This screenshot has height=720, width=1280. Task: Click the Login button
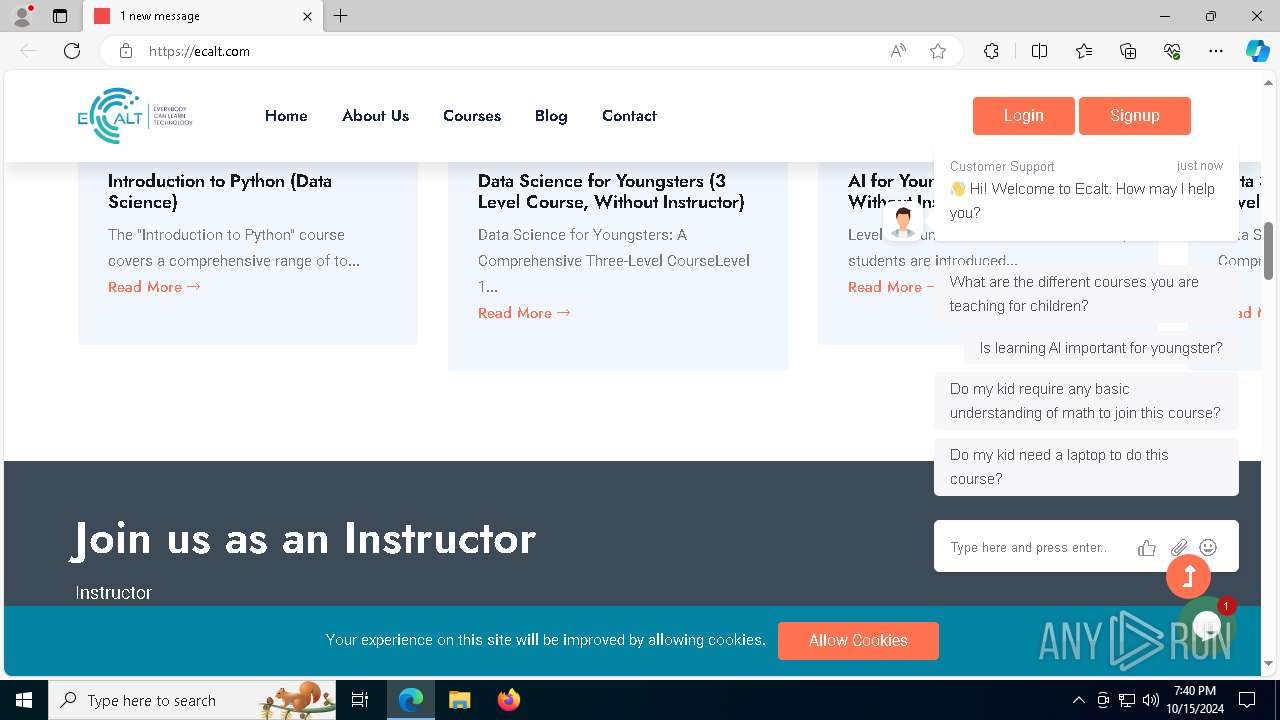[1024, 116]
